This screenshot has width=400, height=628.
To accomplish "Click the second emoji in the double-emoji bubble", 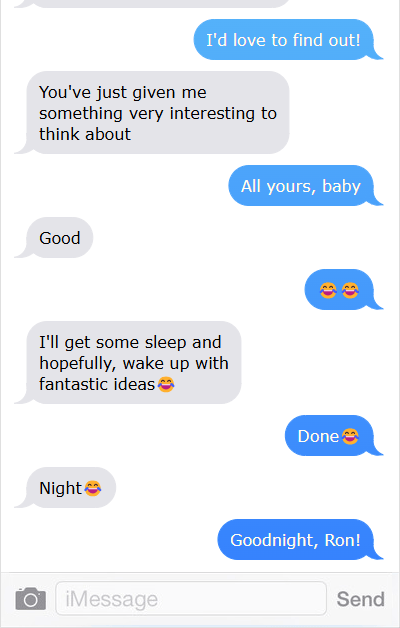I will click(350, 290).
